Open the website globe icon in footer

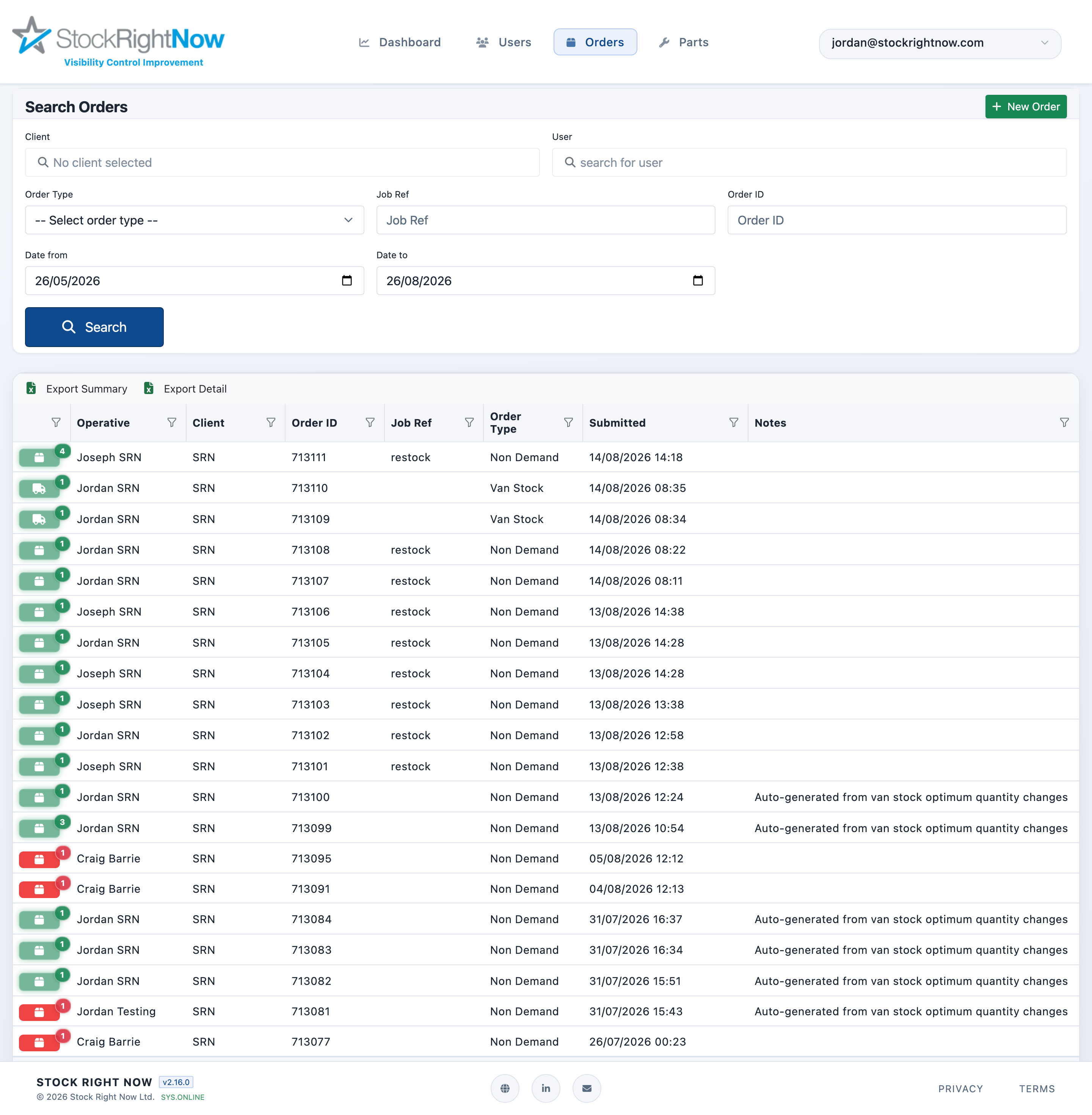click(505, 1088)
